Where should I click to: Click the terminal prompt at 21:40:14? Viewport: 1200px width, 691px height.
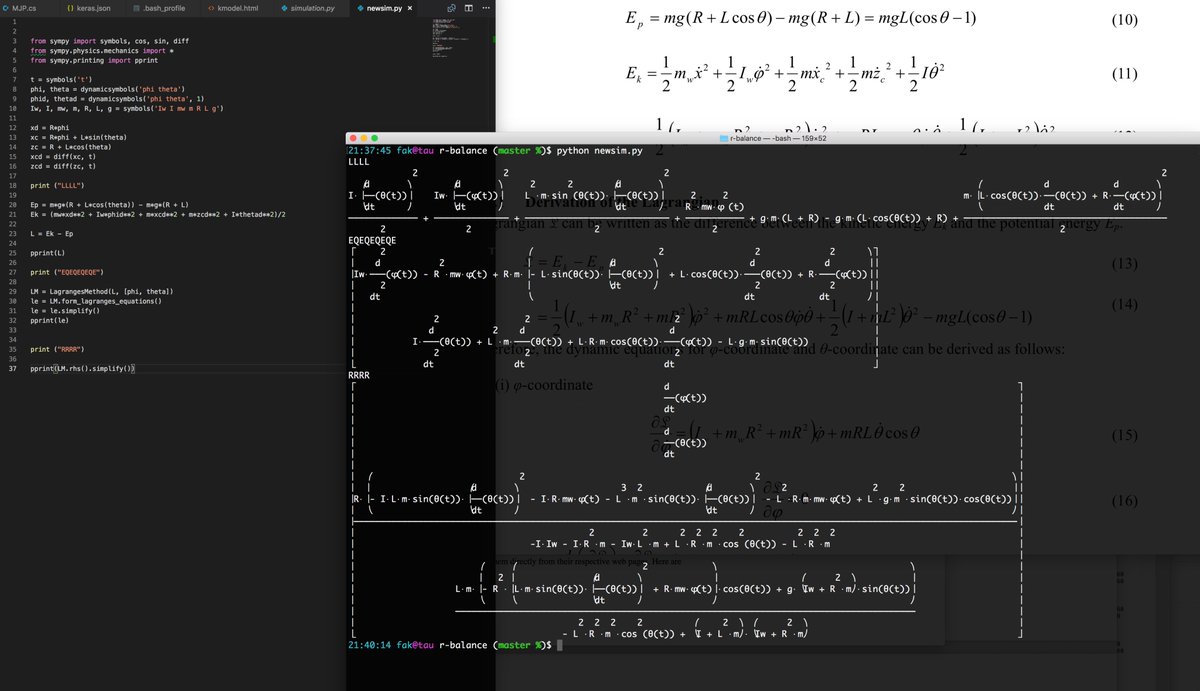coord(449,646)
